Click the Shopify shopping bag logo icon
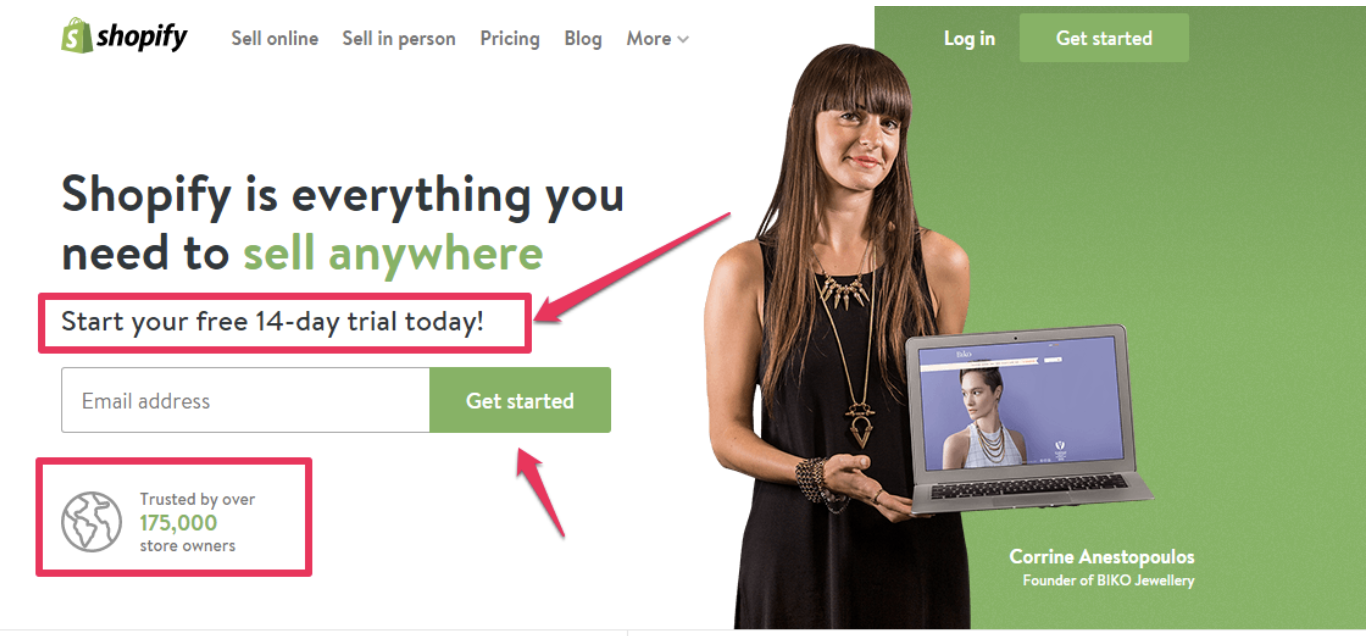The width and height of the screenshot is (1372, 636). [76, 37]
